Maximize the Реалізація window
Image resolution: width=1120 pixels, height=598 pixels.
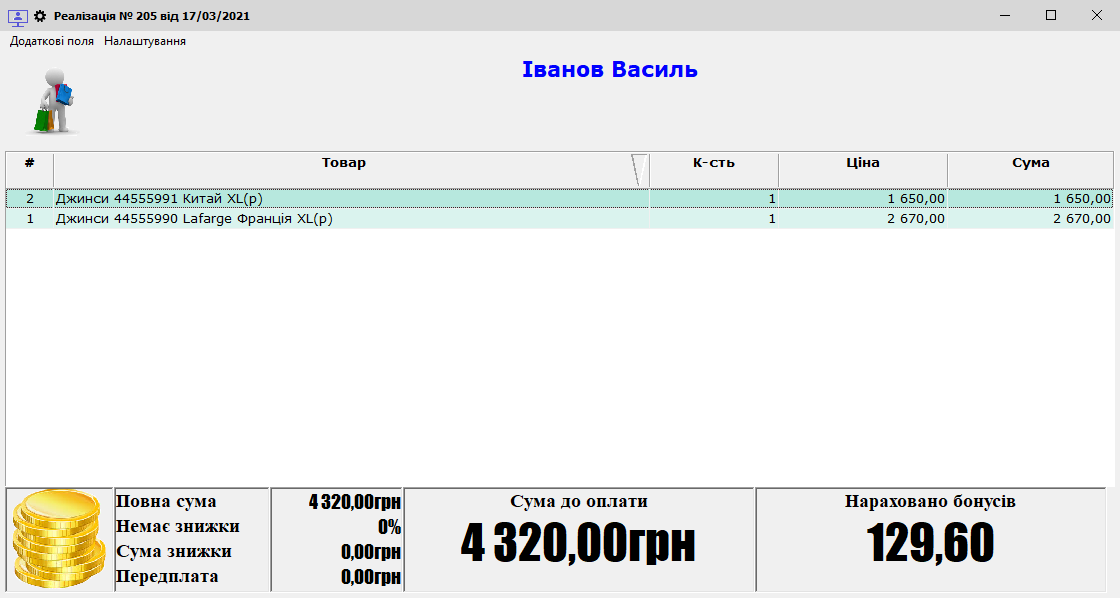point(1051,15)
